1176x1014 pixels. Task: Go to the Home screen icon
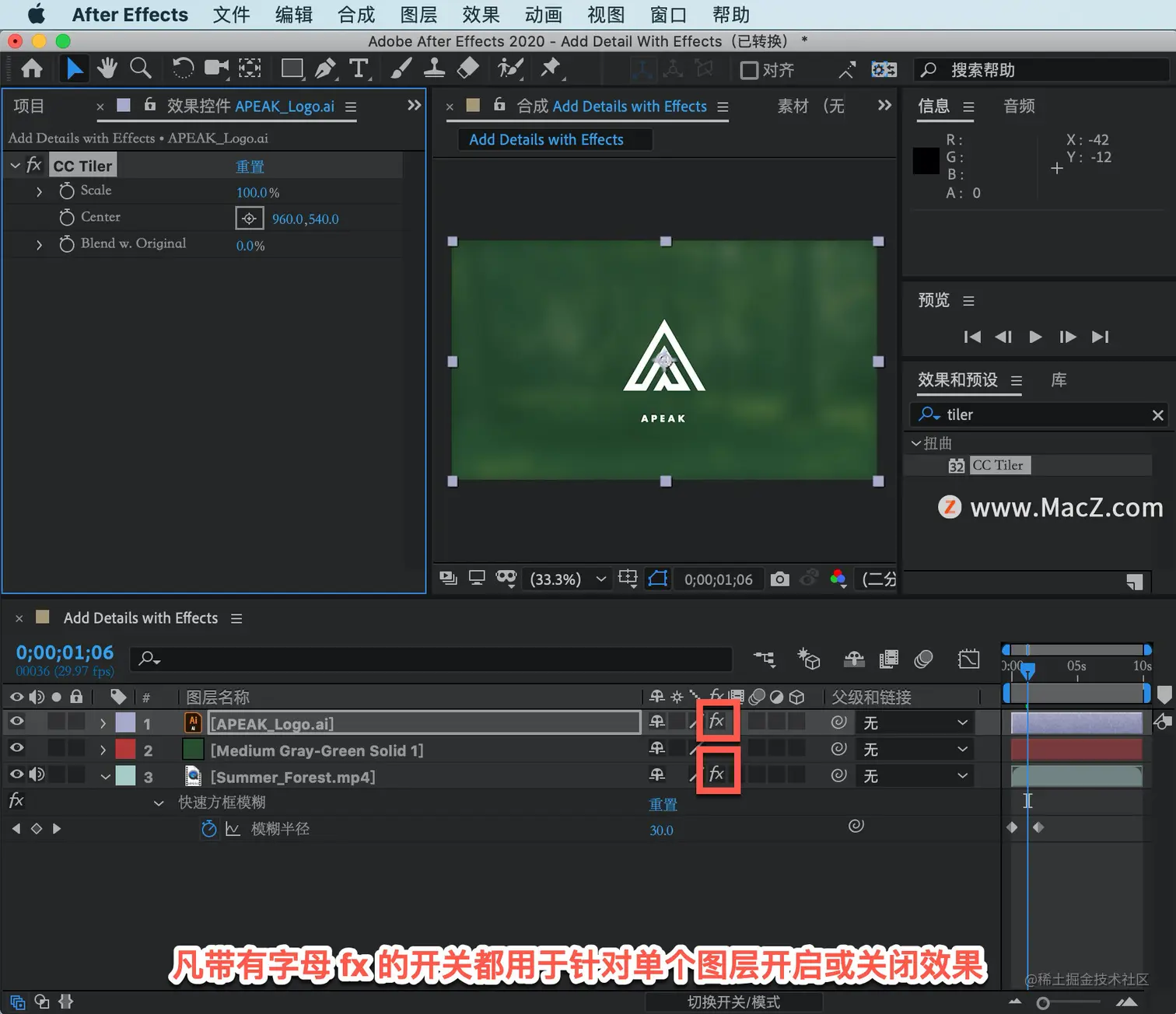(x=32, y=69)
